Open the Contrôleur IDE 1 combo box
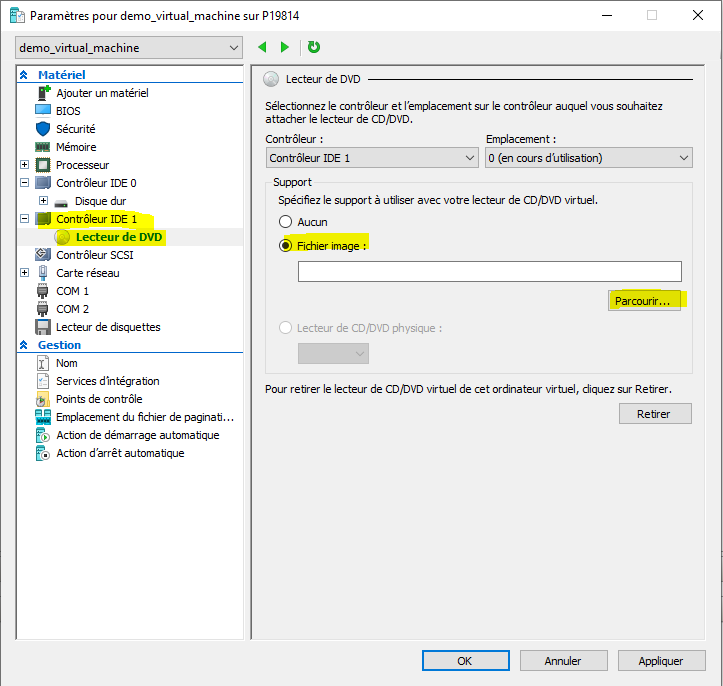723x686 pixels. pyautogui.click(x=372, y=158)
